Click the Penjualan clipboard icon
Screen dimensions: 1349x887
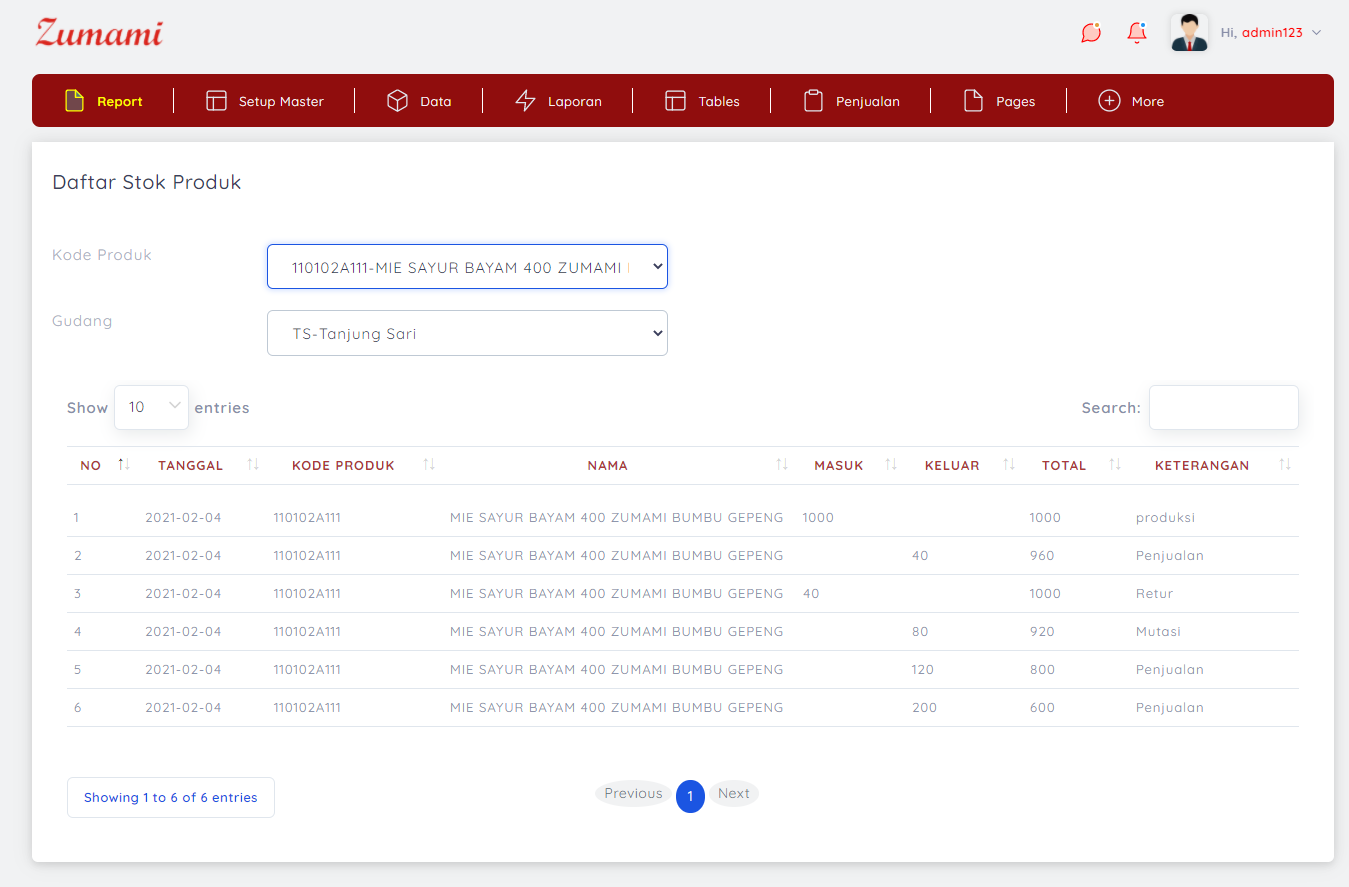(813, 101)
